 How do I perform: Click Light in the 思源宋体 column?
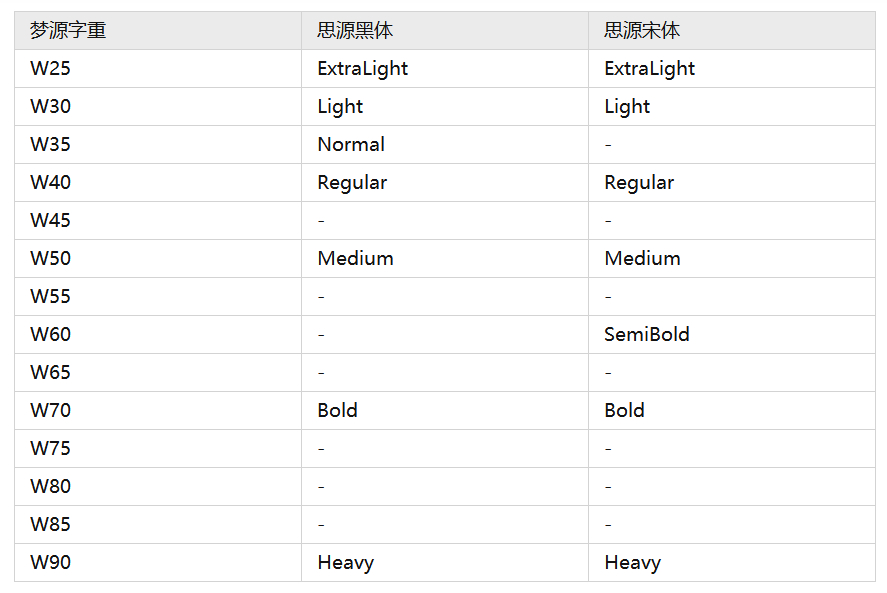[627, 107]
